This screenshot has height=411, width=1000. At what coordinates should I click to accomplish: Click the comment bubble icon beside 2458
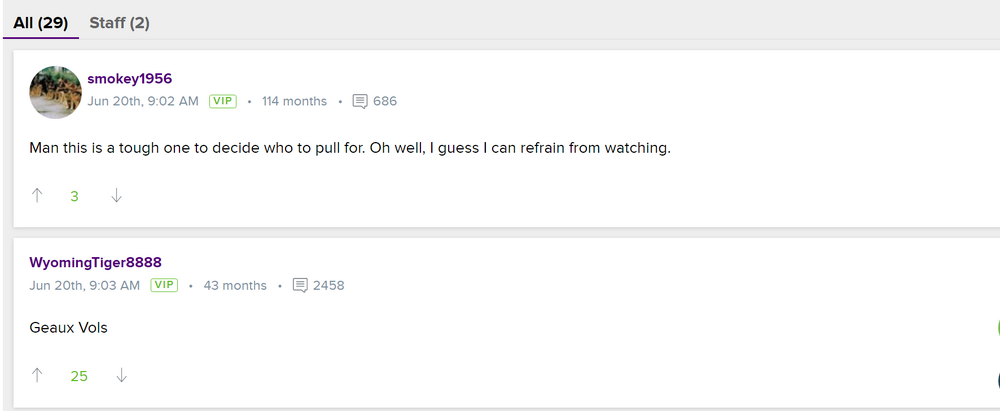(300, 285)
